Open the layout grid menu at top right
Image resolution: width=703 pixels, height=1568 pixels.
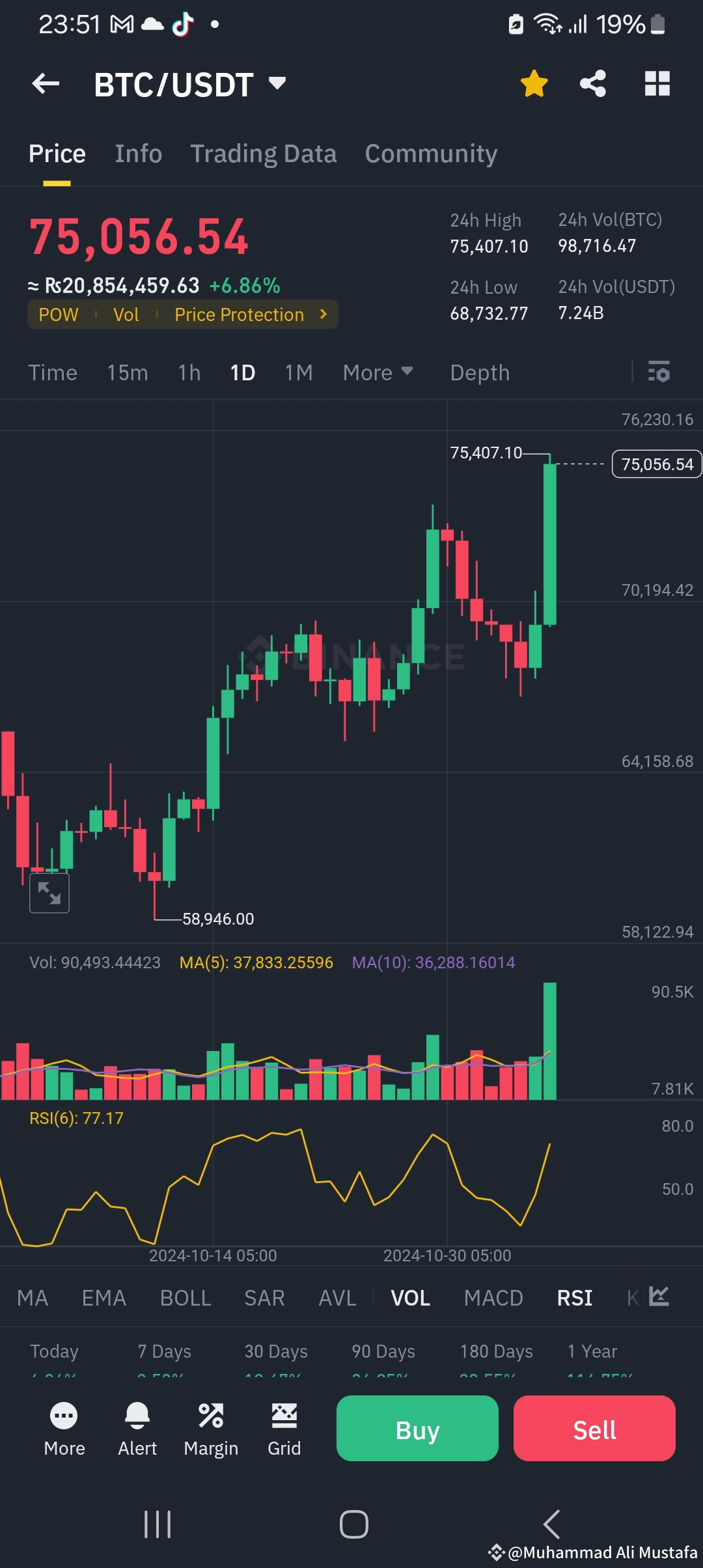(657, 83)
